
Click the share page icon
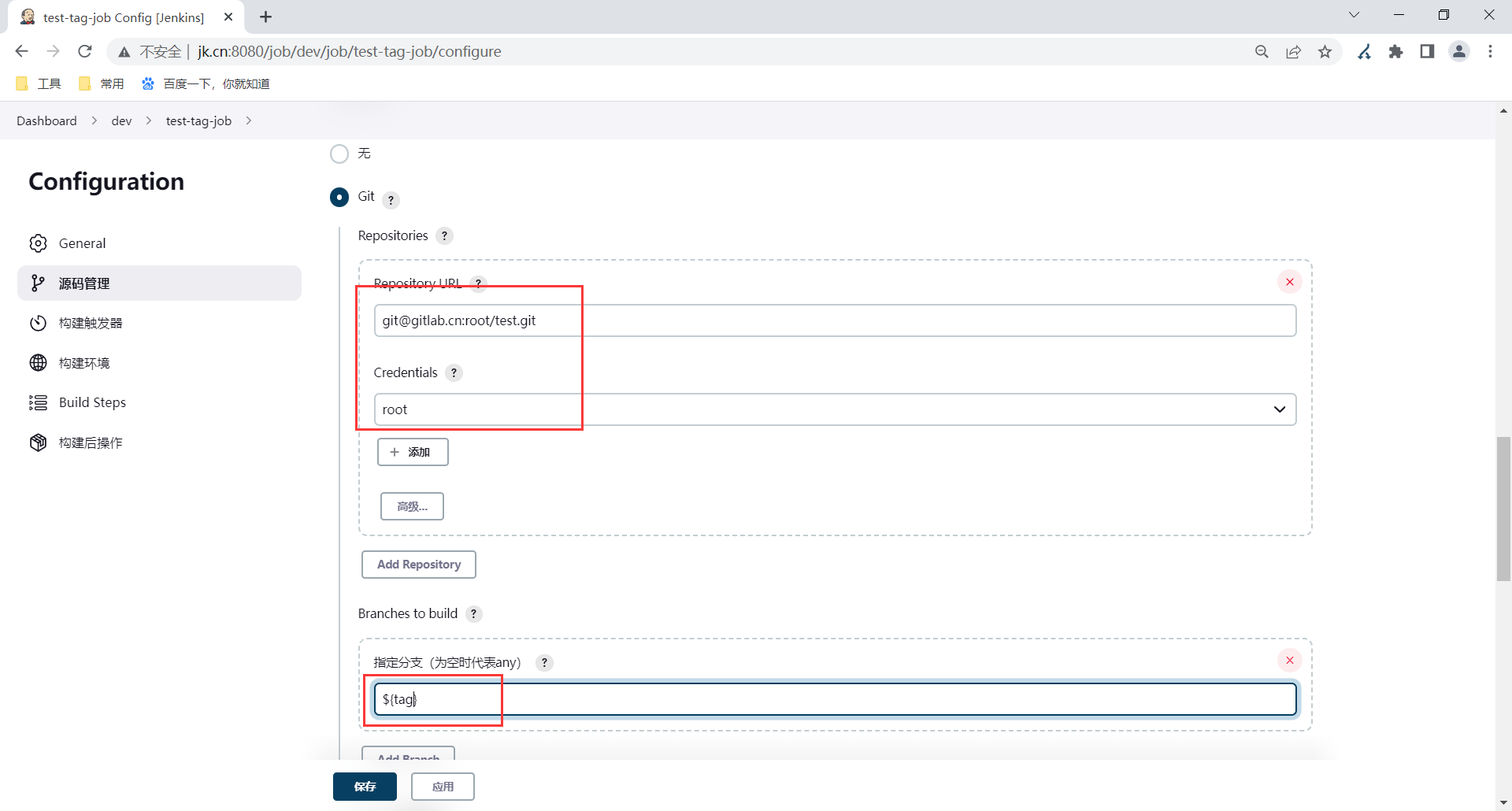1293,51
